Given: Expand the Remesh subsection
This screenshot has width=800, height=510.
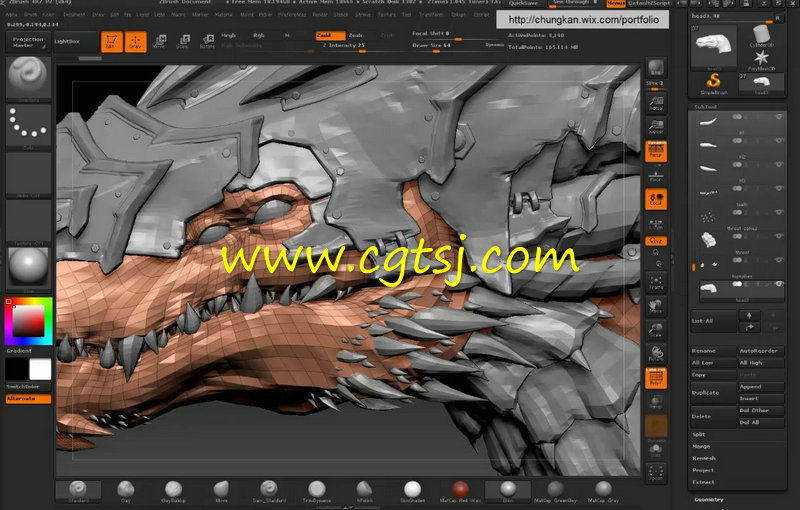Looking at the screenshot, I should [x=704, y=458].
